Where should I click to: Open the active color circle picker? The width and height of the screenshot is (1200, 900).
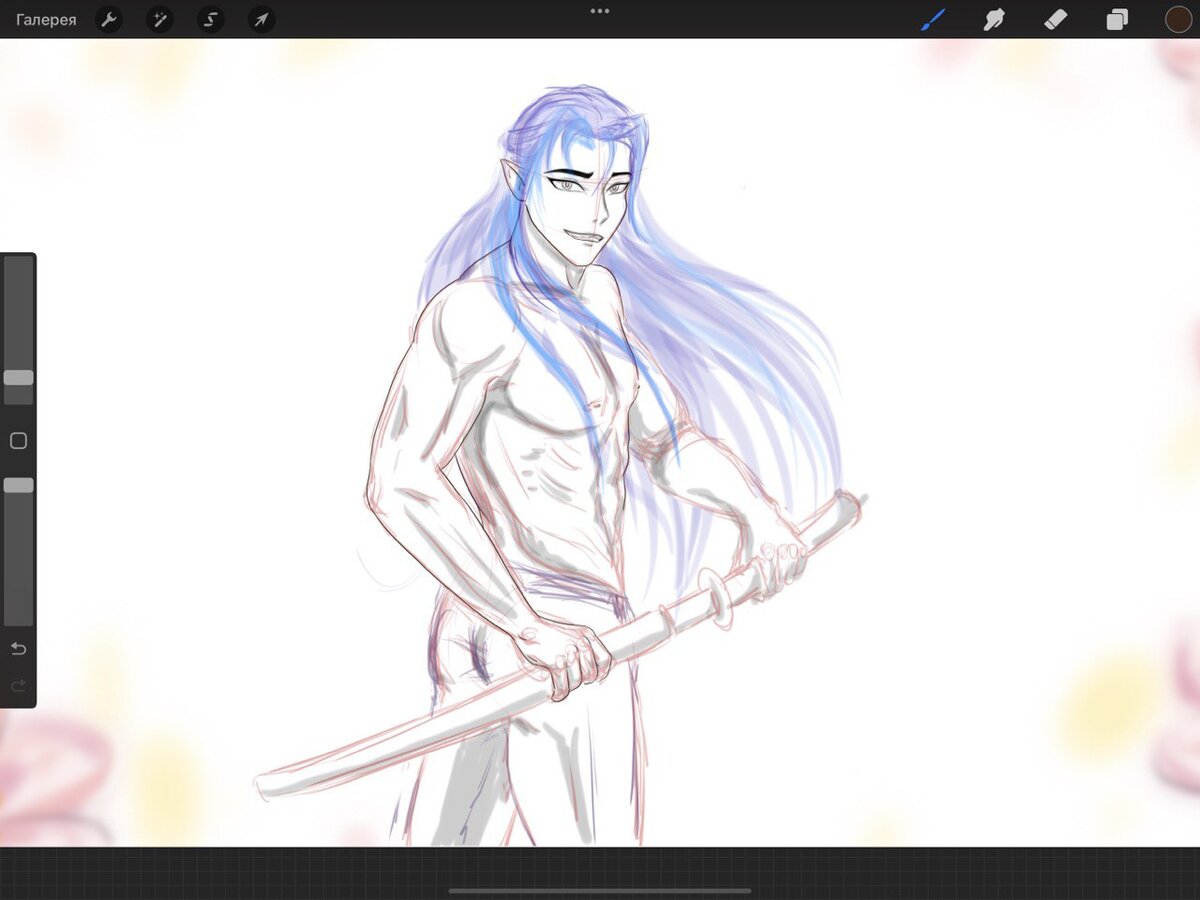click(x=1178, y=19)
